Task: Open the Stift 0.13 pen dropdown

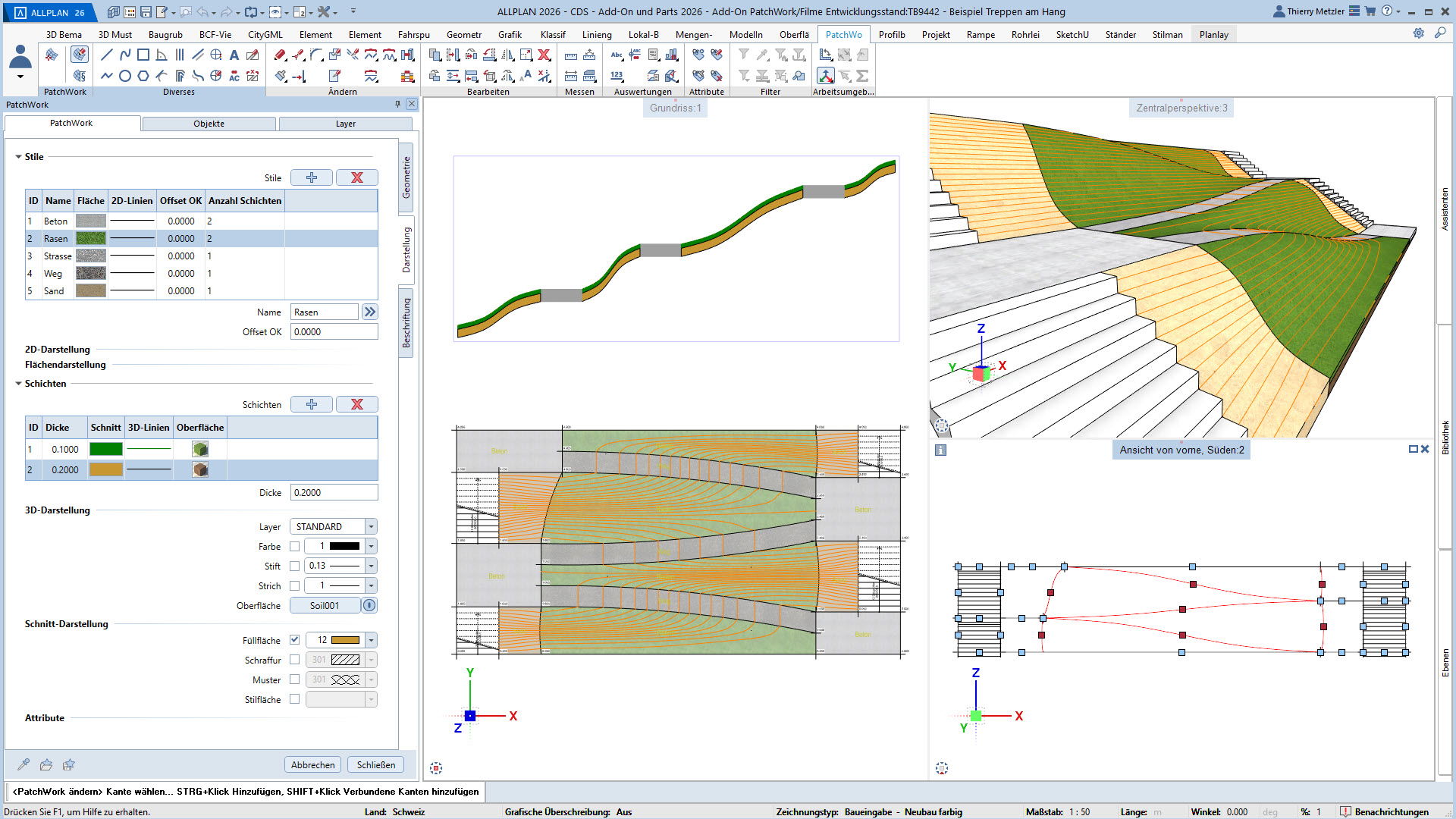Action: 371,566
